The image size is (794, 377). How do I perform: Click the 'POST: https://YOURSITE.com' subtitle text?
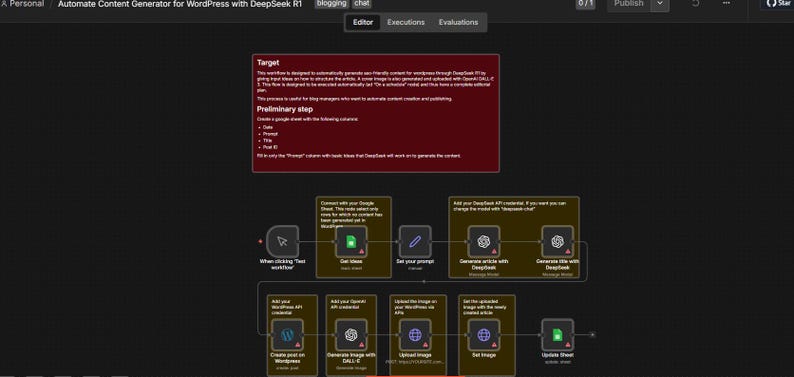[x=415, y=362]
